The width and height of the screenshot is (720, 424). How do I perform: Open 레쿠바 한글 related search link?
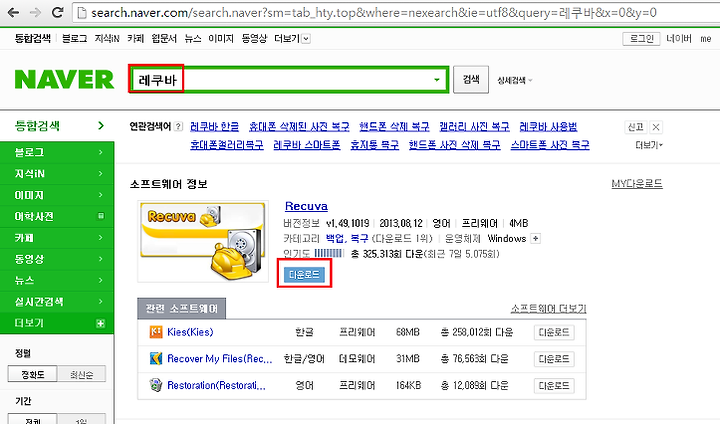coord(214,126)
